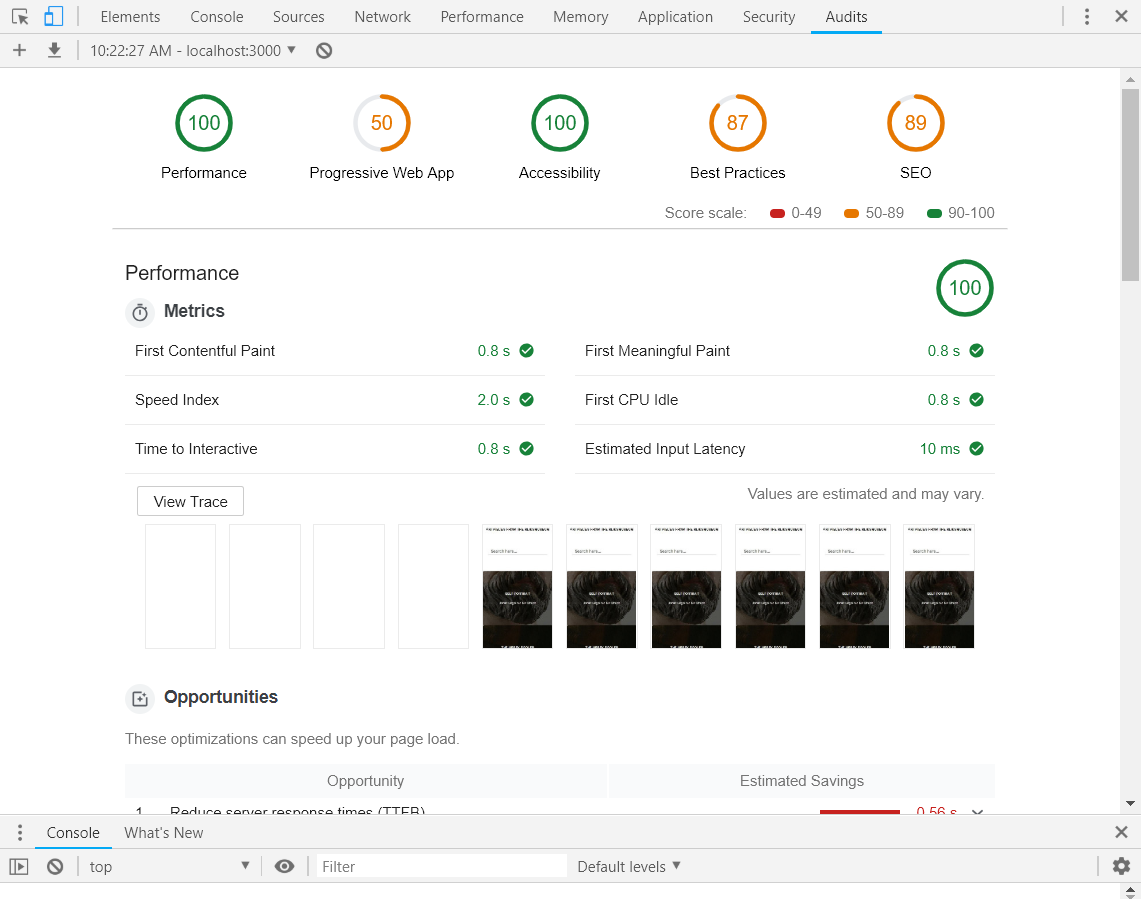The height and width of the screenshot is (899, 1141).
Task: Switch to the Console tab in top bar
Action: coord(217,17)
